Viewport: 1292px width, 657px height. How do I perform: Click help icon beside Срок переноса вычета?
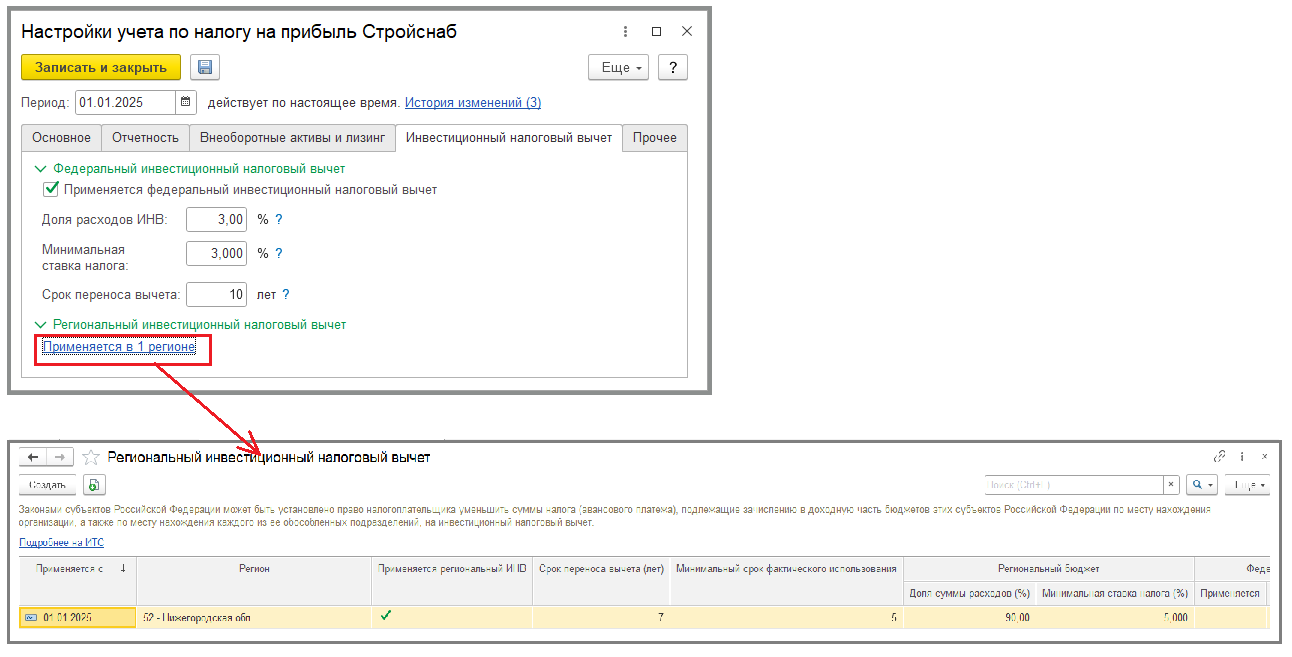click(286, 295)
